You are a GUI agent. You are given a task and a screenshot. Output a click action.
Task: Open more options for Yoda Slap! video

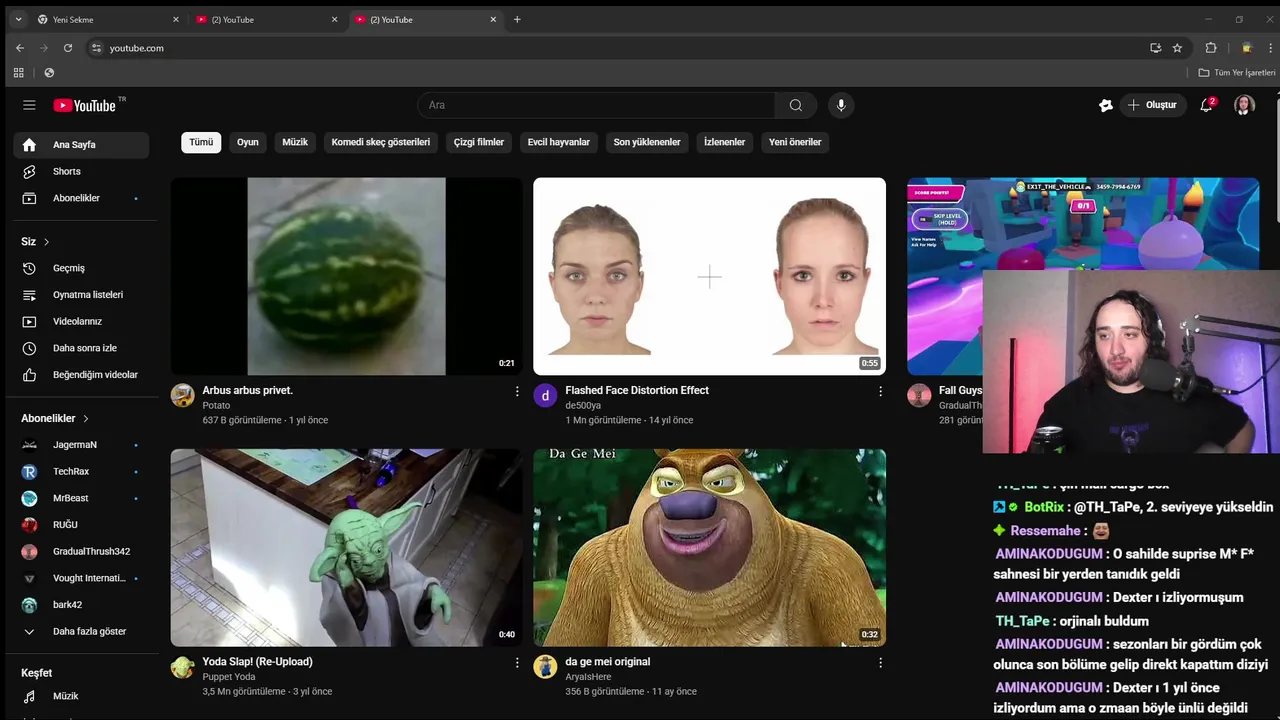coord(517,662)
